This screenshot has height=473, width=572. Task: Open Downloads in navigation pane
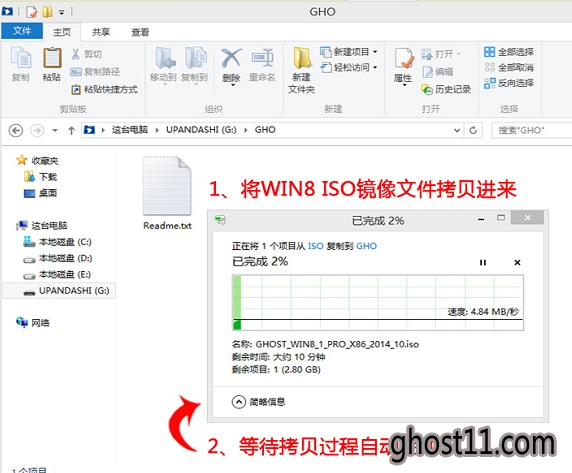pyautogui.click(x=40, y=177)
